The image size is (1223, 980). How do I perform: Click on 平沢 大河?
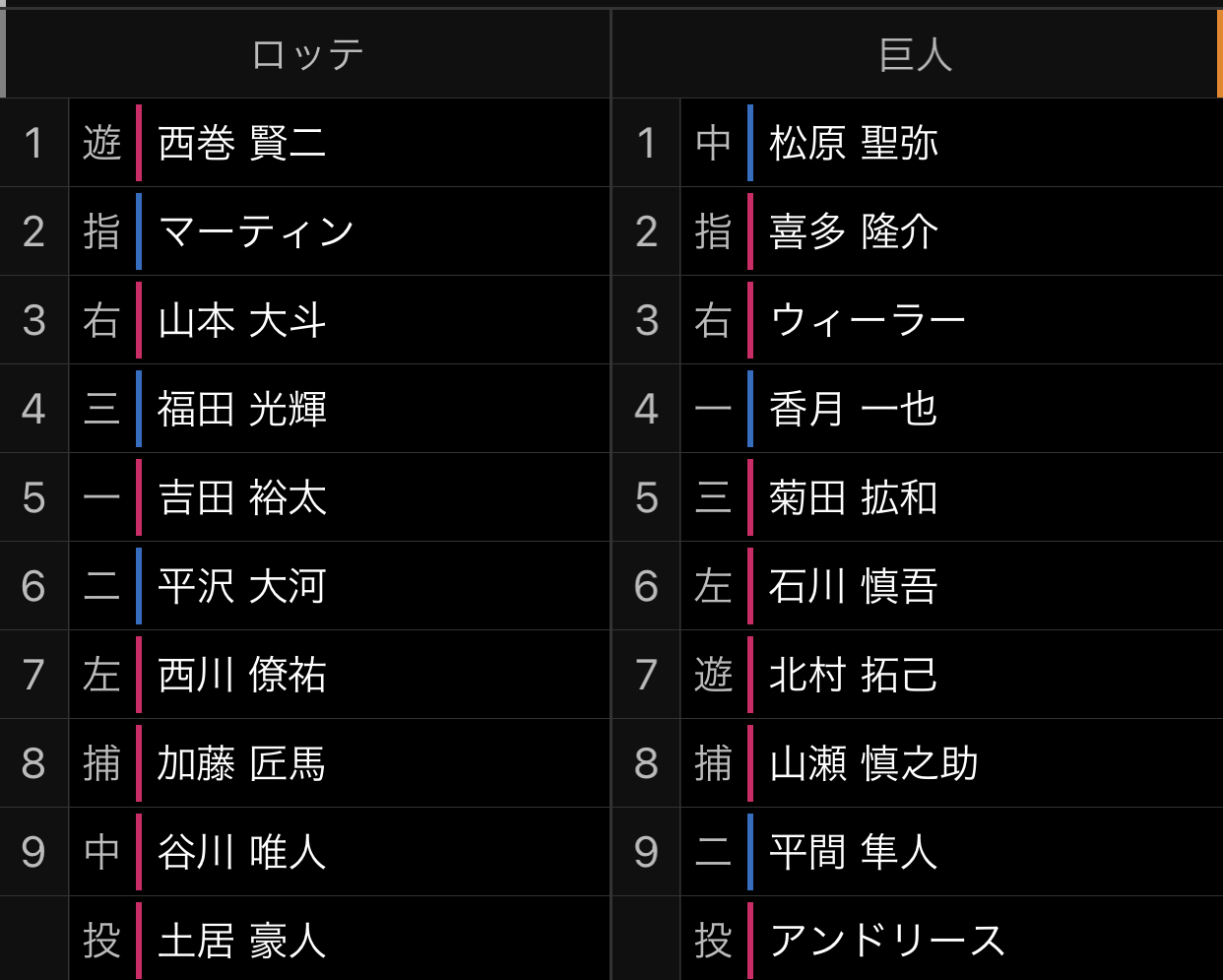coord(241,586)
